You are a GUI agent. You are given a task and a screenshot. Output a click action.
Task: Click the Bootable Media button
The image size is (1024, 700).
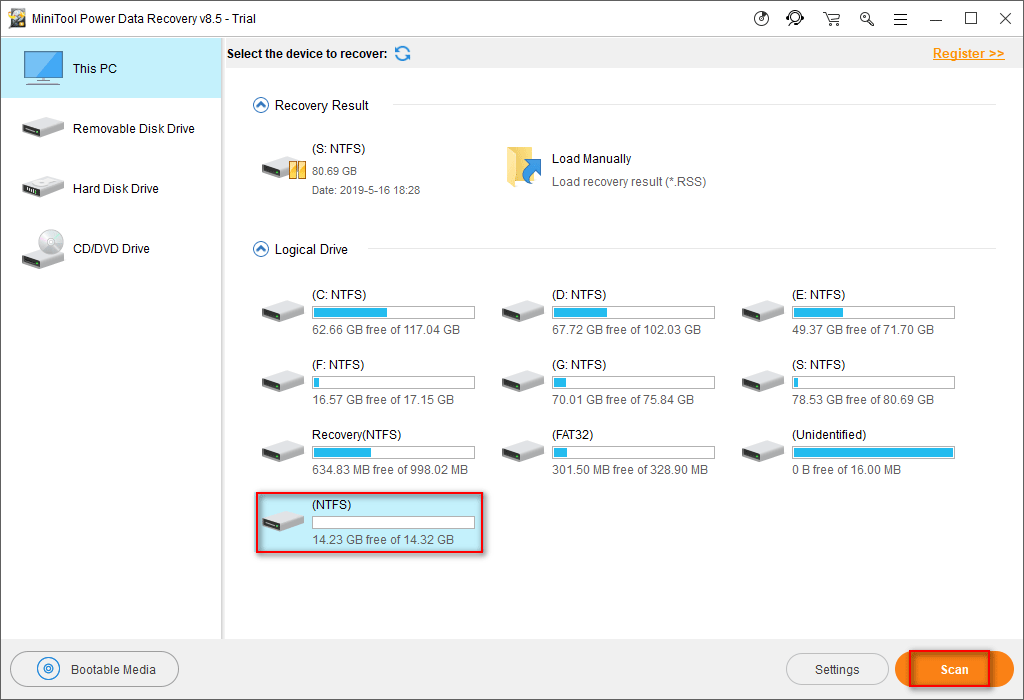point(95,669)
